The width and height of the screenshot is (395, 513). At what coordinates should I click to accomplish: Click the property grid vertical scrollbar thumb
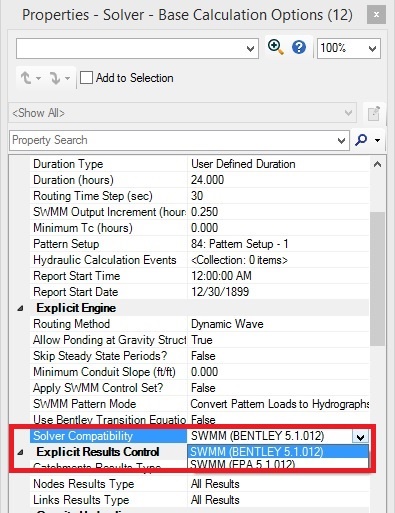[x=377, y=279]
